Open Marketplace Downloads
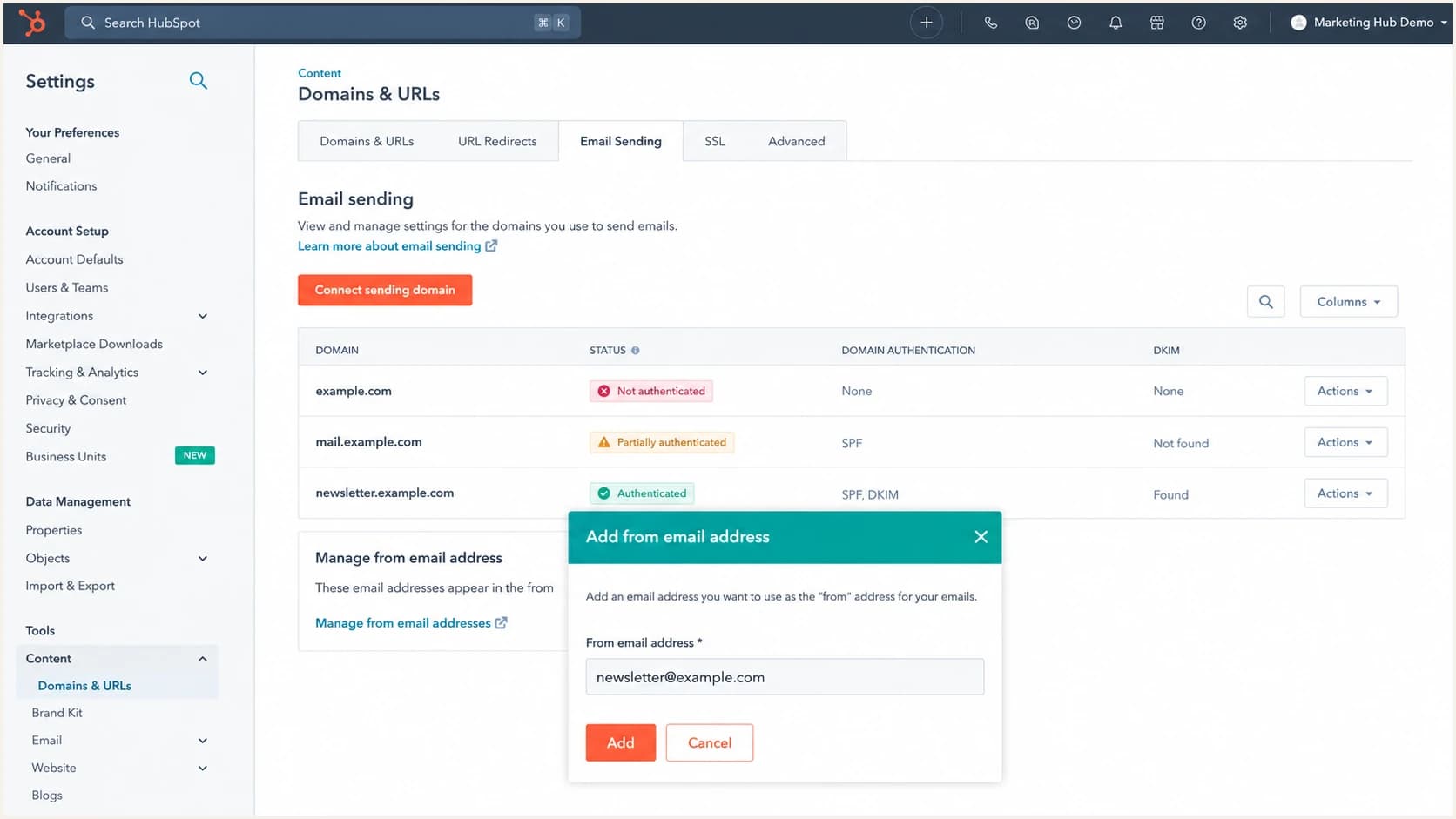This screenshot has height=819, width=1456. pos(94,344)
